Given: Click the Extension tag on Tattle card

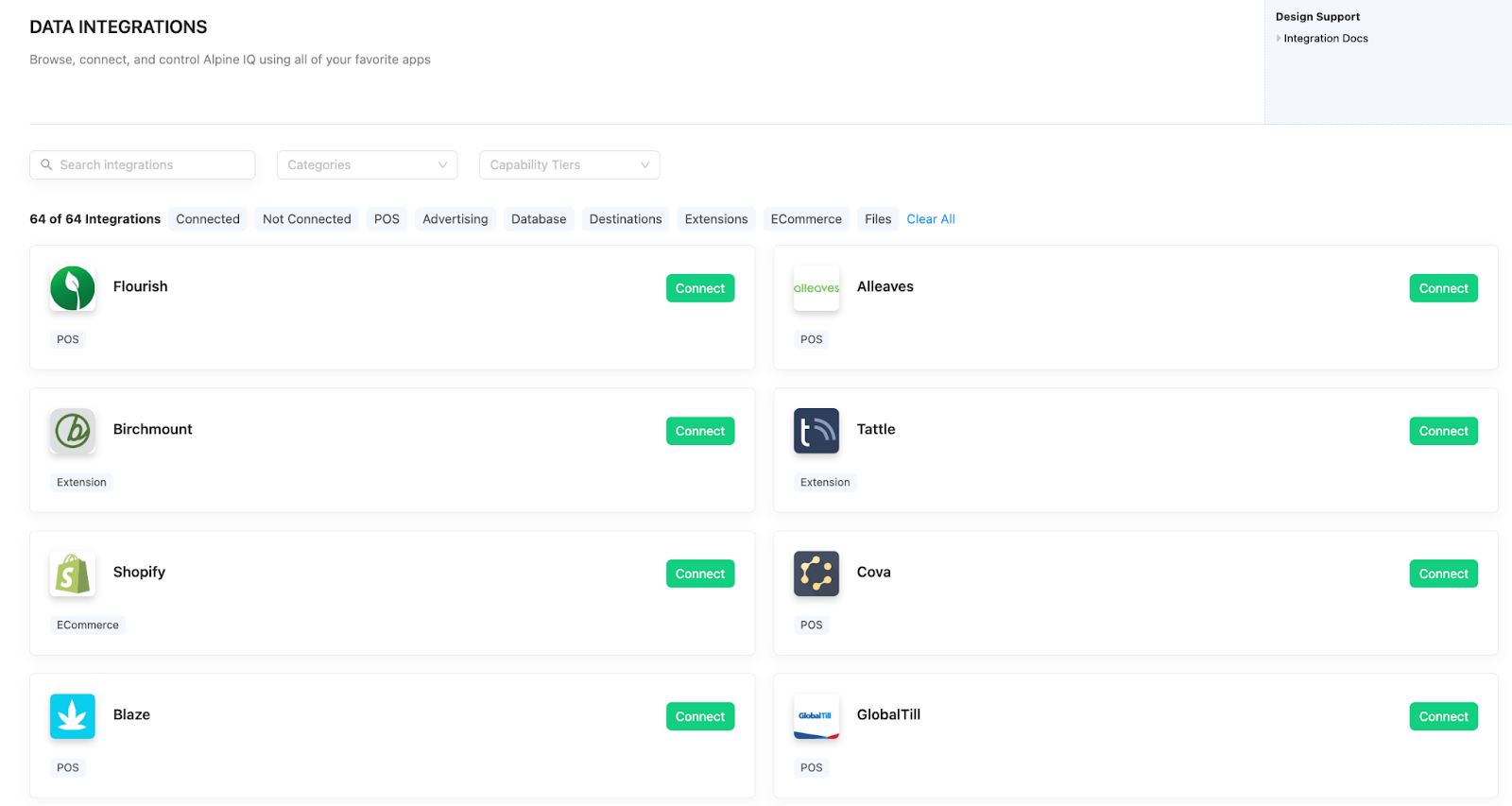Looking at the screenshot, I should pyautogui.click(x=825, y=482).
